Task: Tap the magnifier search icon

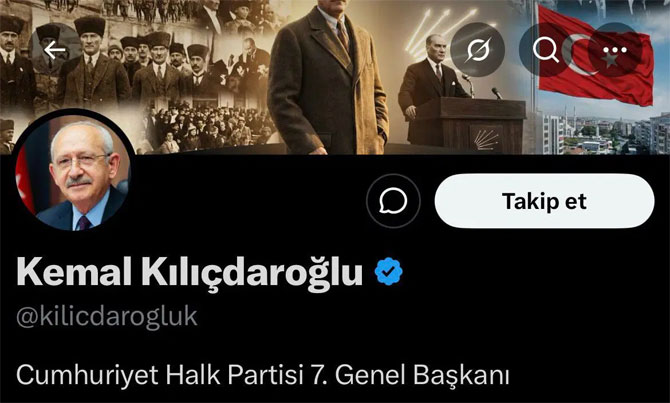Action: tap(546, 50)
